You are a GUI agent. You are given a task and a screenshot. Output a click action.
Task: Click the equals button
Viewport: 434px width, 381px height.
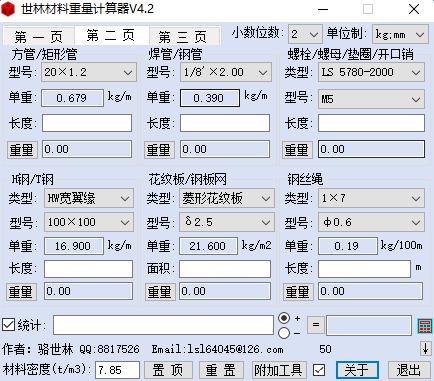pyautogui.click(x=316, y=325)
